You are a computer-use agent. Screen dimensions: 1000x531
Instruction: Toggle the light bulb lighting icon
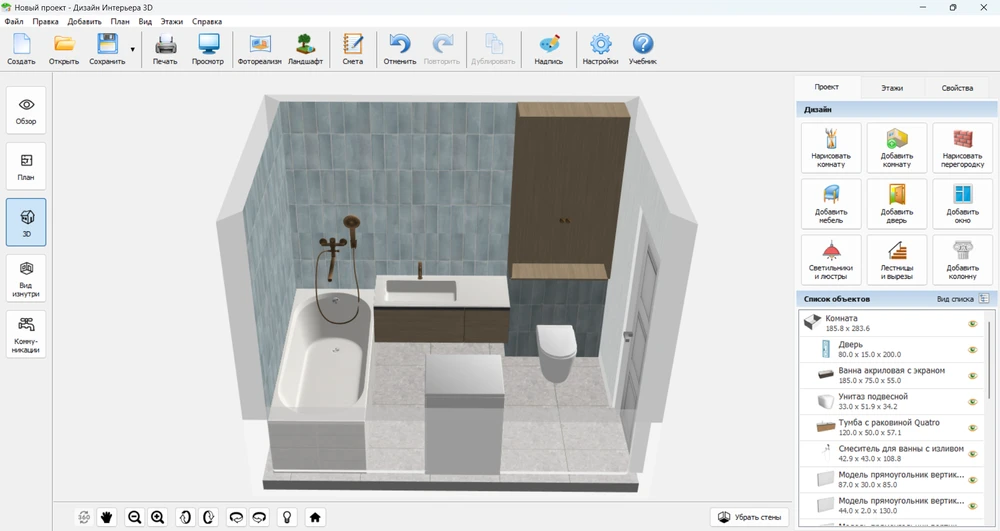click(287, 517)
